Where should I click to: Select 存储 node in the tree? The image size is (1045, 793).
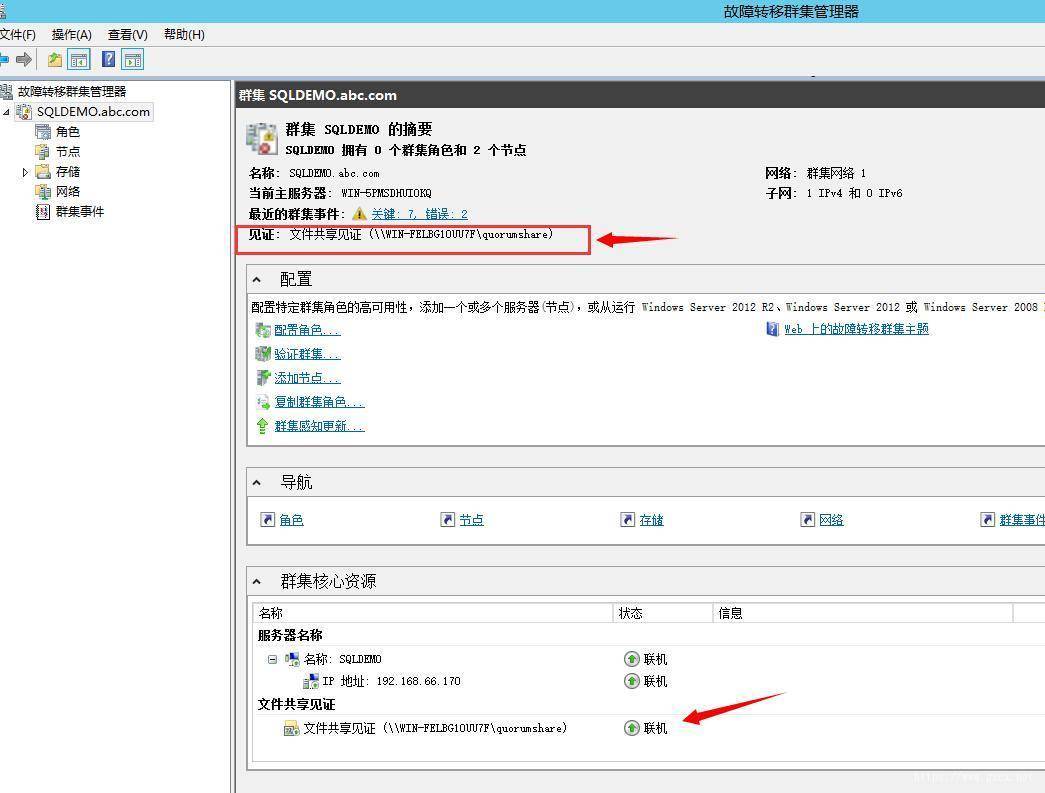coord(67,171)
